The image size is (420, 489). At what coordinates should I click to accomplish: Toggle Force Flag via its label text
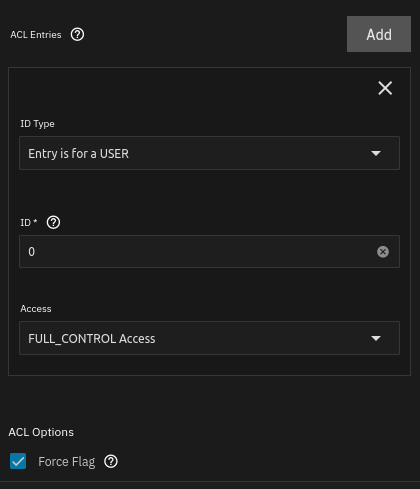tap(67, 462)
